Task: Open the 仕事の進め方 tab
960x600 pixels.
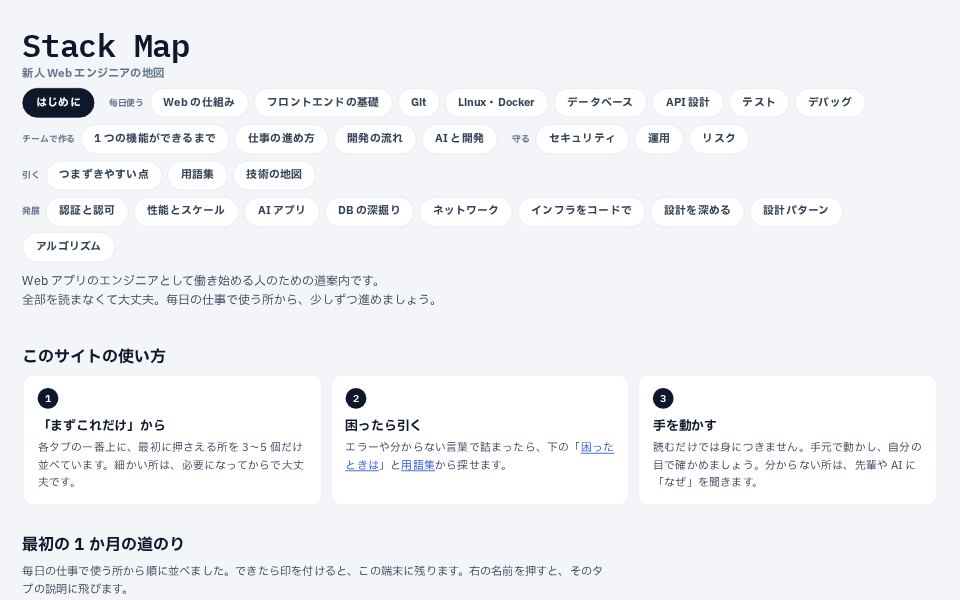Action: (x=282, y=138)
